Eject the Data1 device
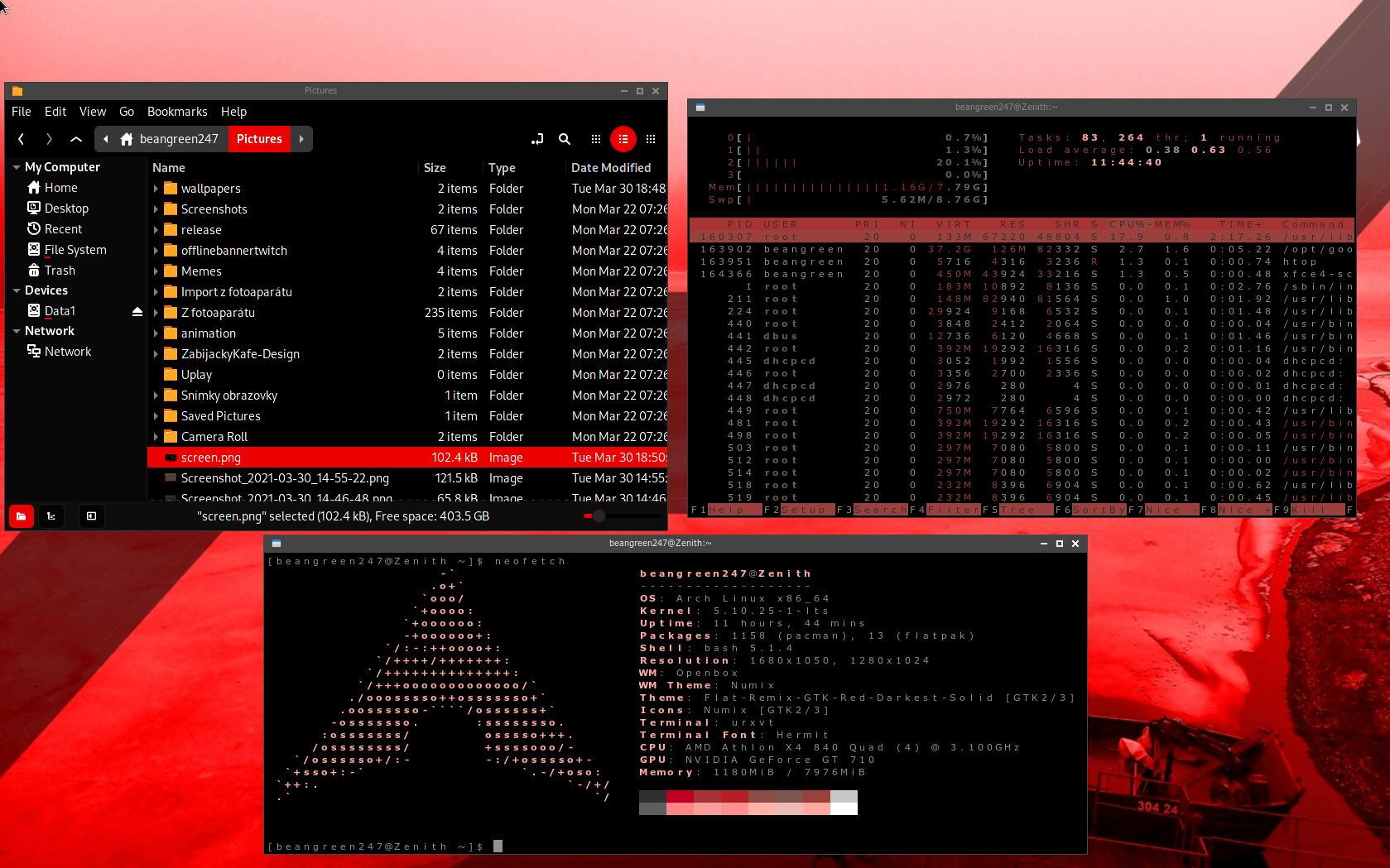 tap(137, 312)
